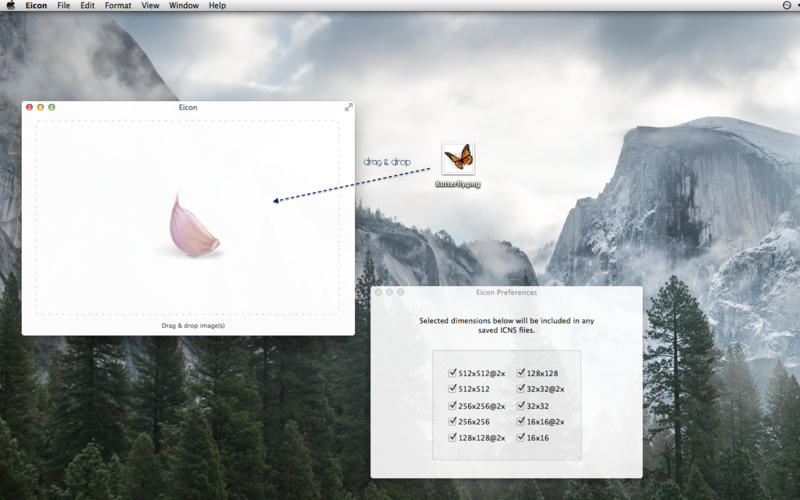Open the Apple menu
The image size is (800, 500).
[10, 6]
